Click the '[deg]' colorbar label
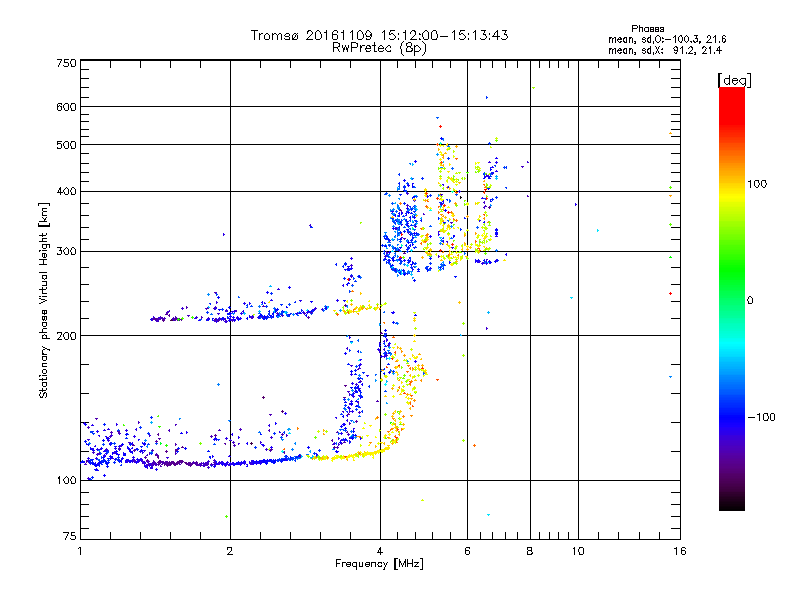 coord(734,80)
